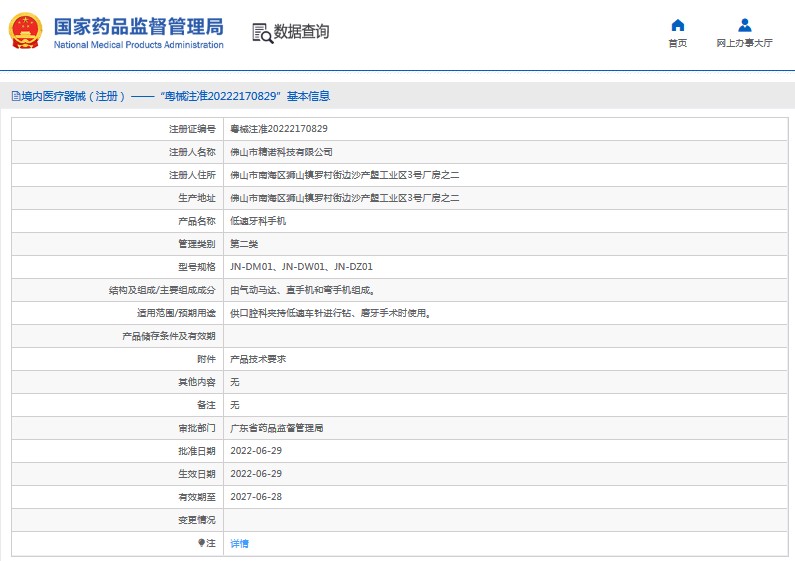Click 产品技术要求 attachment value
The width and height of the screenshot is (795, 561).
pos(258,359)
